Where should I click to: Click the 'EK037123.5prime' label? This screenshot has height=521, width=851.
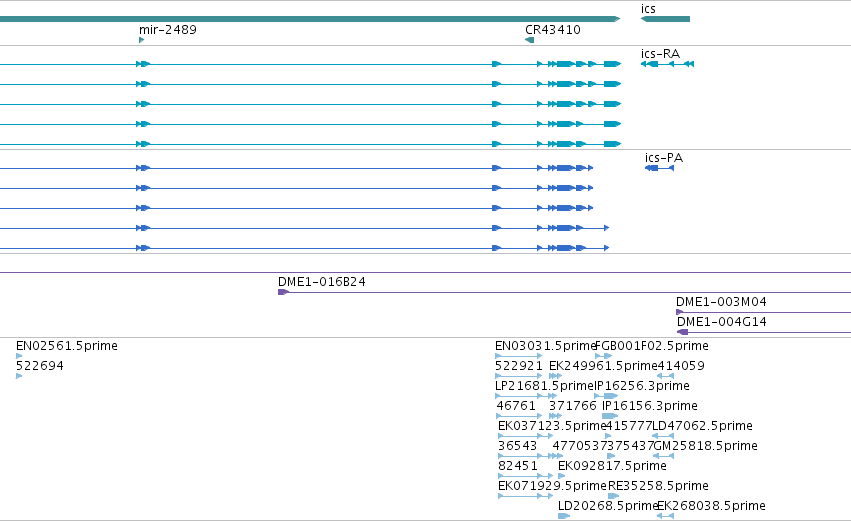[x=551, y=426]
